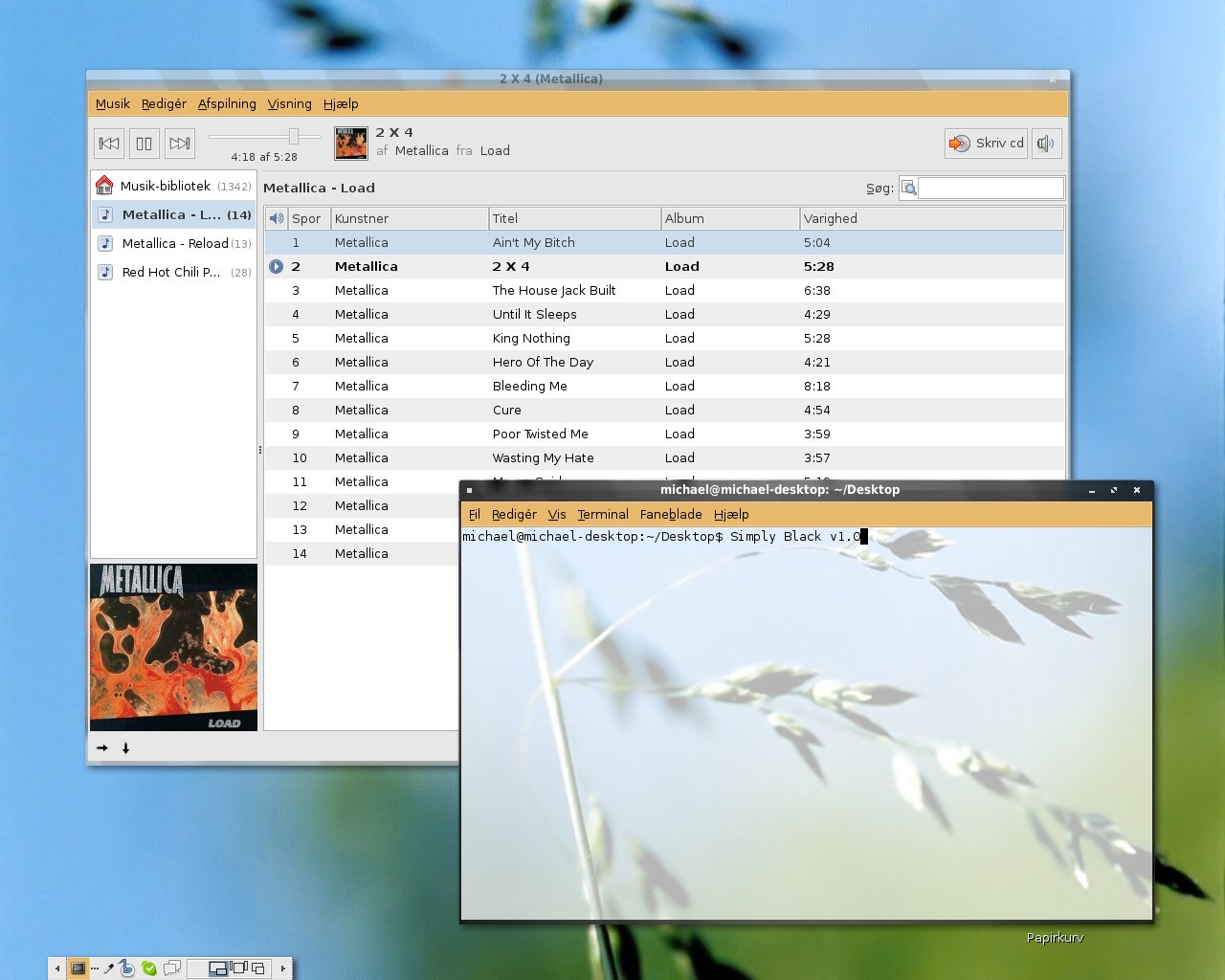Click the 6:38 duration cell

817,291
